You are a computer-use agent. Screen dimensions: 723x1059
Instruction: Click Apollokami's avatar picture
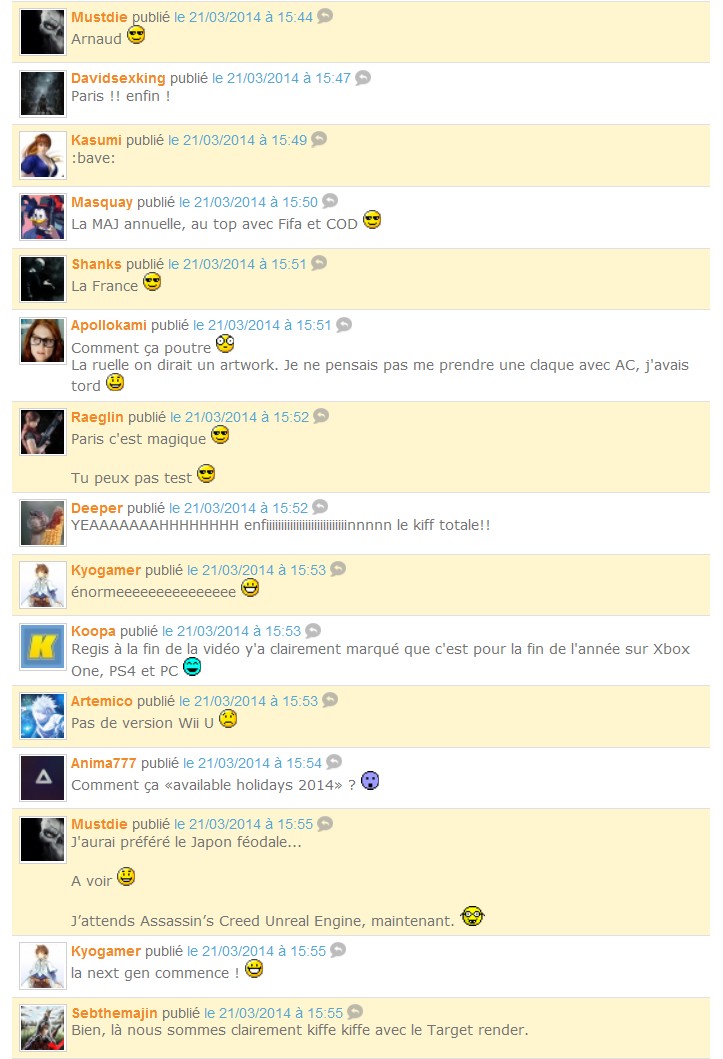coord(43,340)
